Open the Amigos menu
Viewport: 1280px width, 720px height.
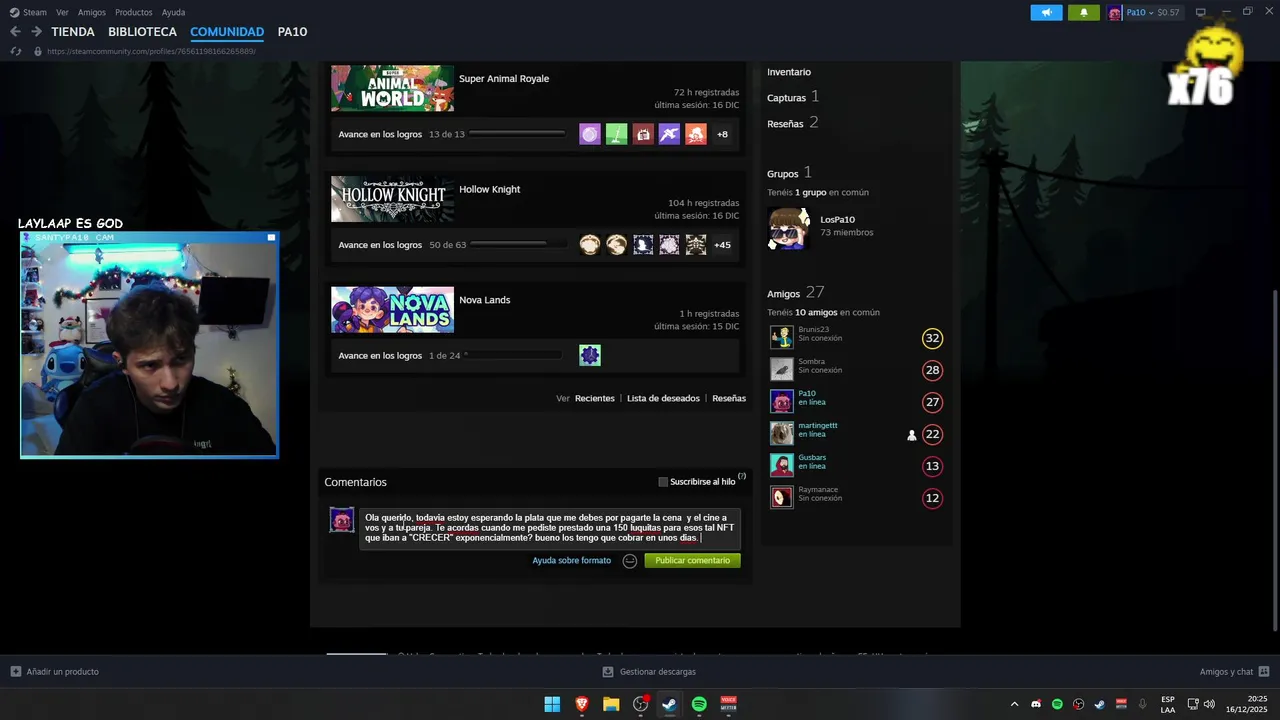click(92, 12)
